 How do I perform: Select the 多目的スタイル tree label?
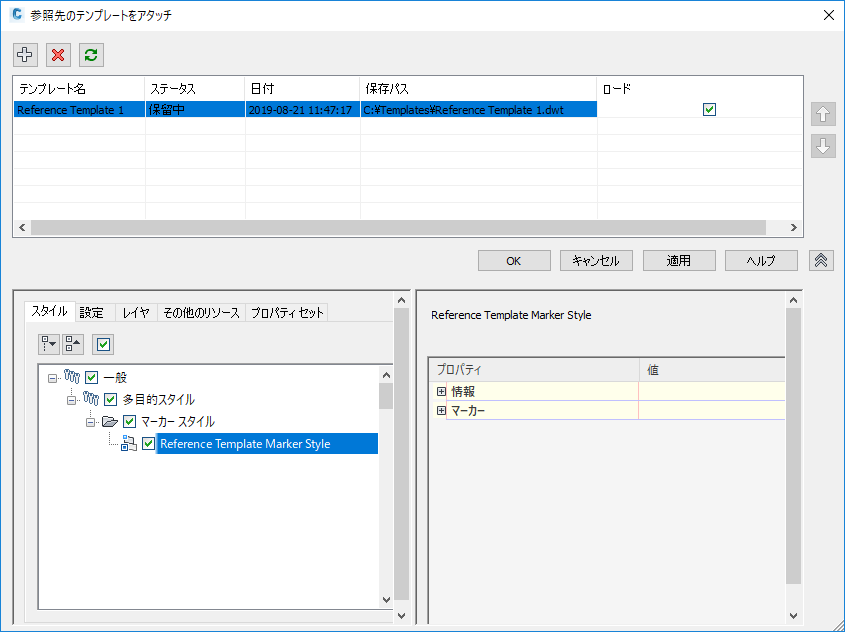(158, 400)
